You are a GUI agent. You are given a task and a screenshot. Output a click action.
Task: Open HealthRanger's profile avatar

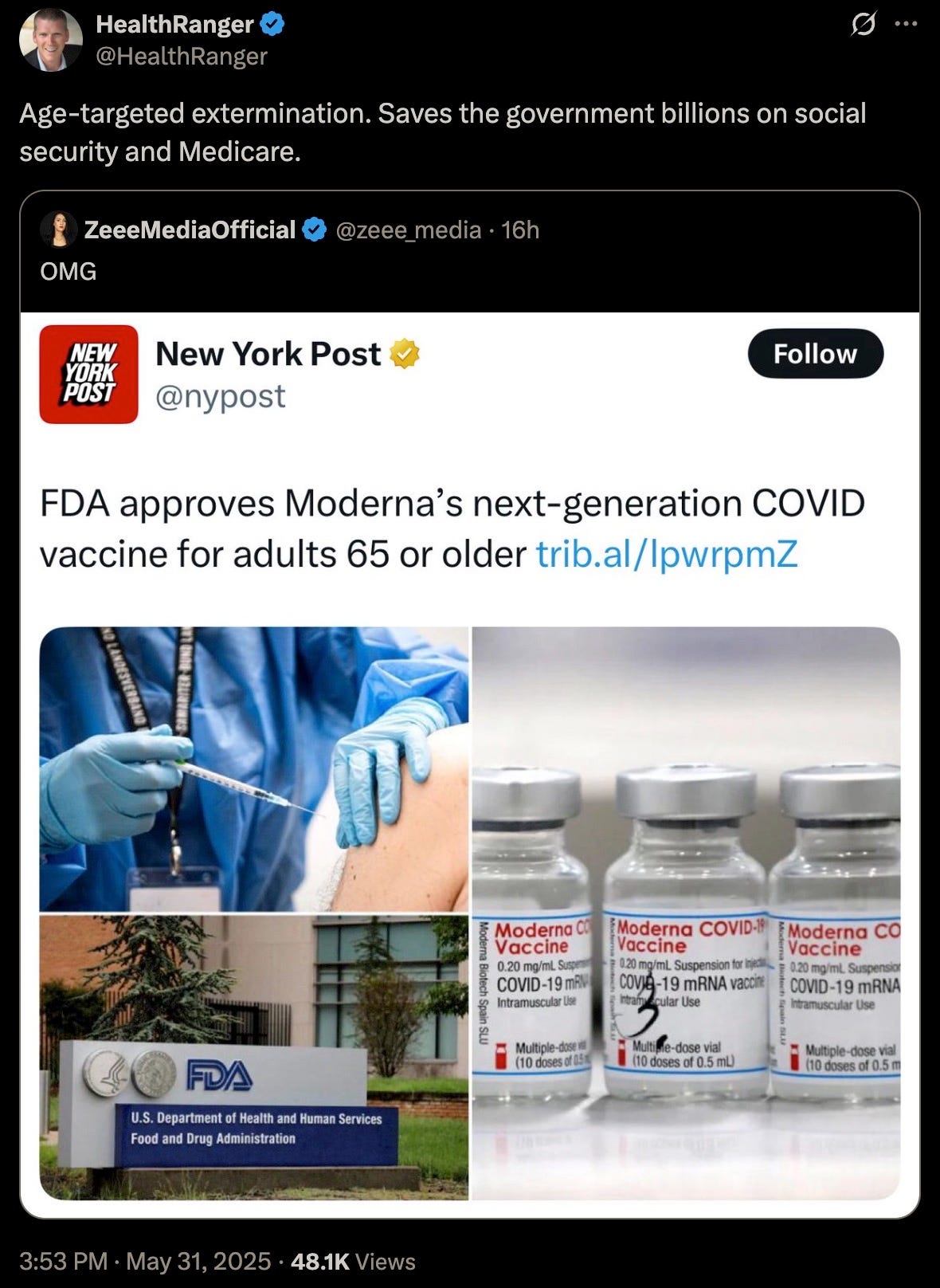pyautogui.click(x=51, y=40)
